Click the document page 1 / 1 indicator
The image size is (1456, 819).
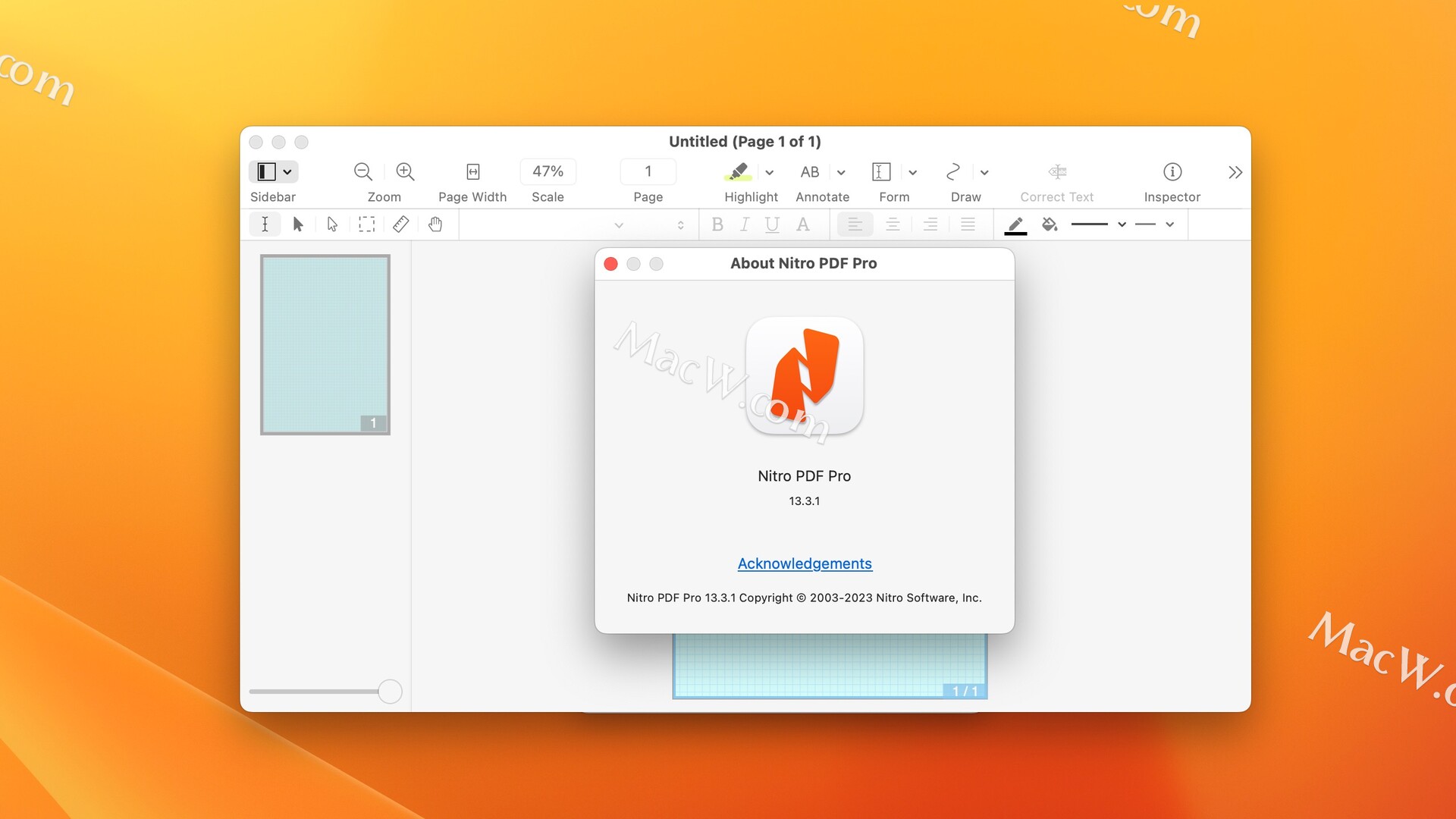(x=965, y=691)
